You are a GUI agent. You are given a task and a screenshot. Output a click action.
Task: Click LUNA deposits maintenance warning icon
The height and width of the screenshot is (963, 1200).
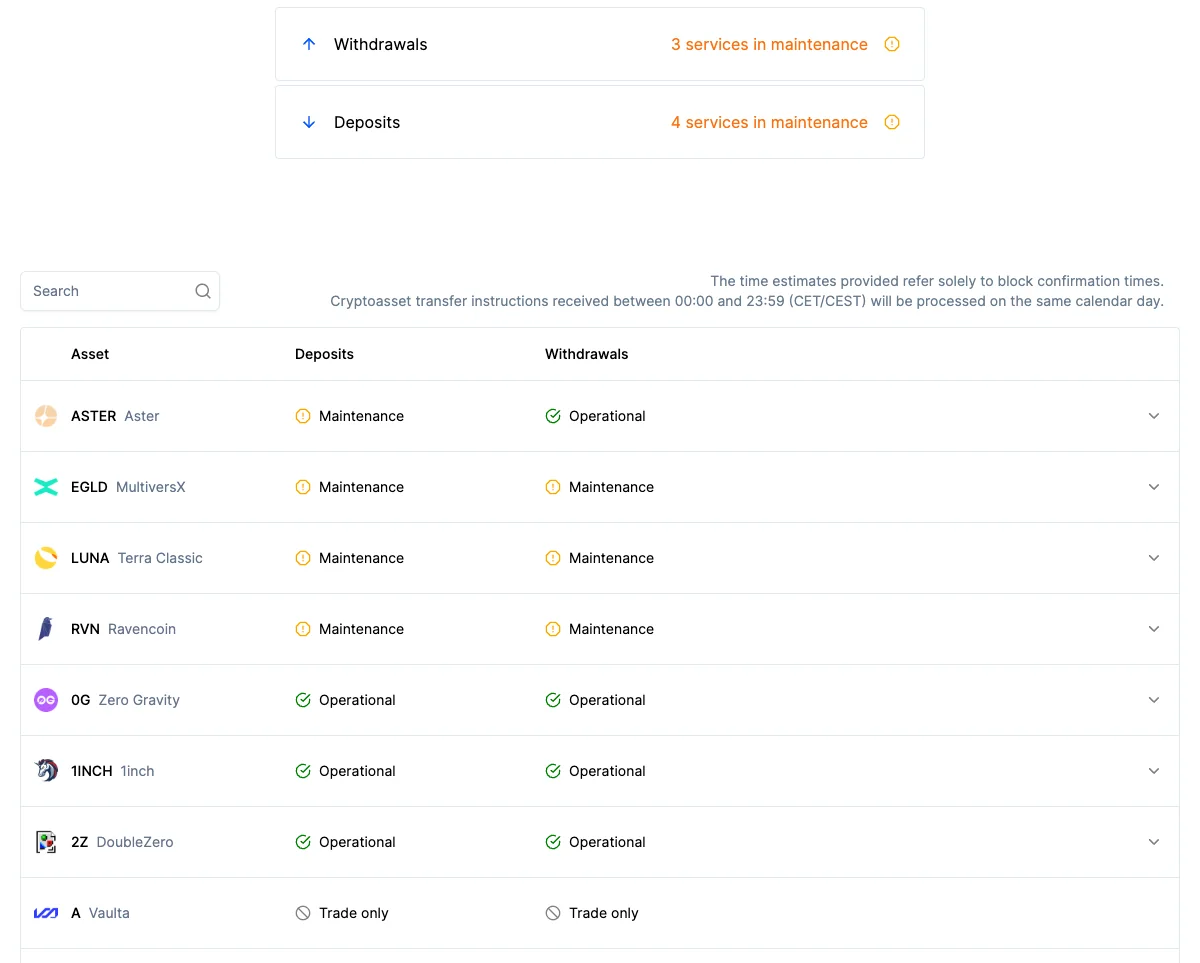303,558
